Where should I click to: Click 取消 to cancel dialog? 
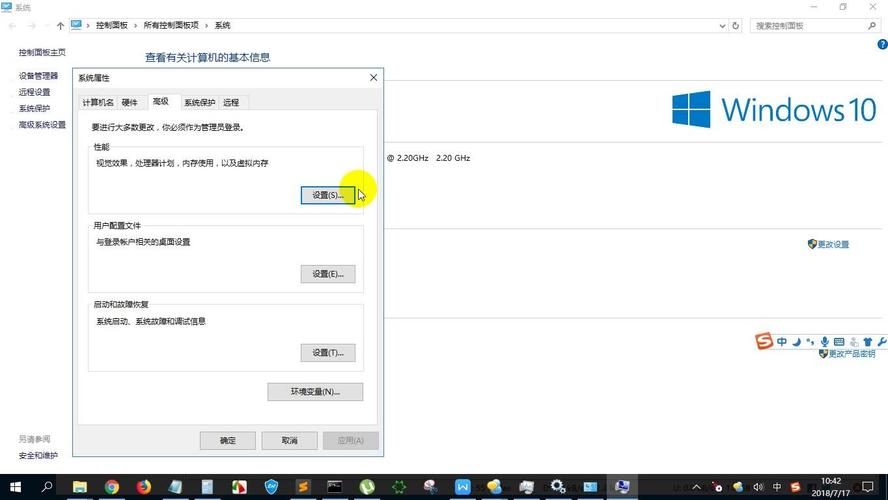[289, 441]
